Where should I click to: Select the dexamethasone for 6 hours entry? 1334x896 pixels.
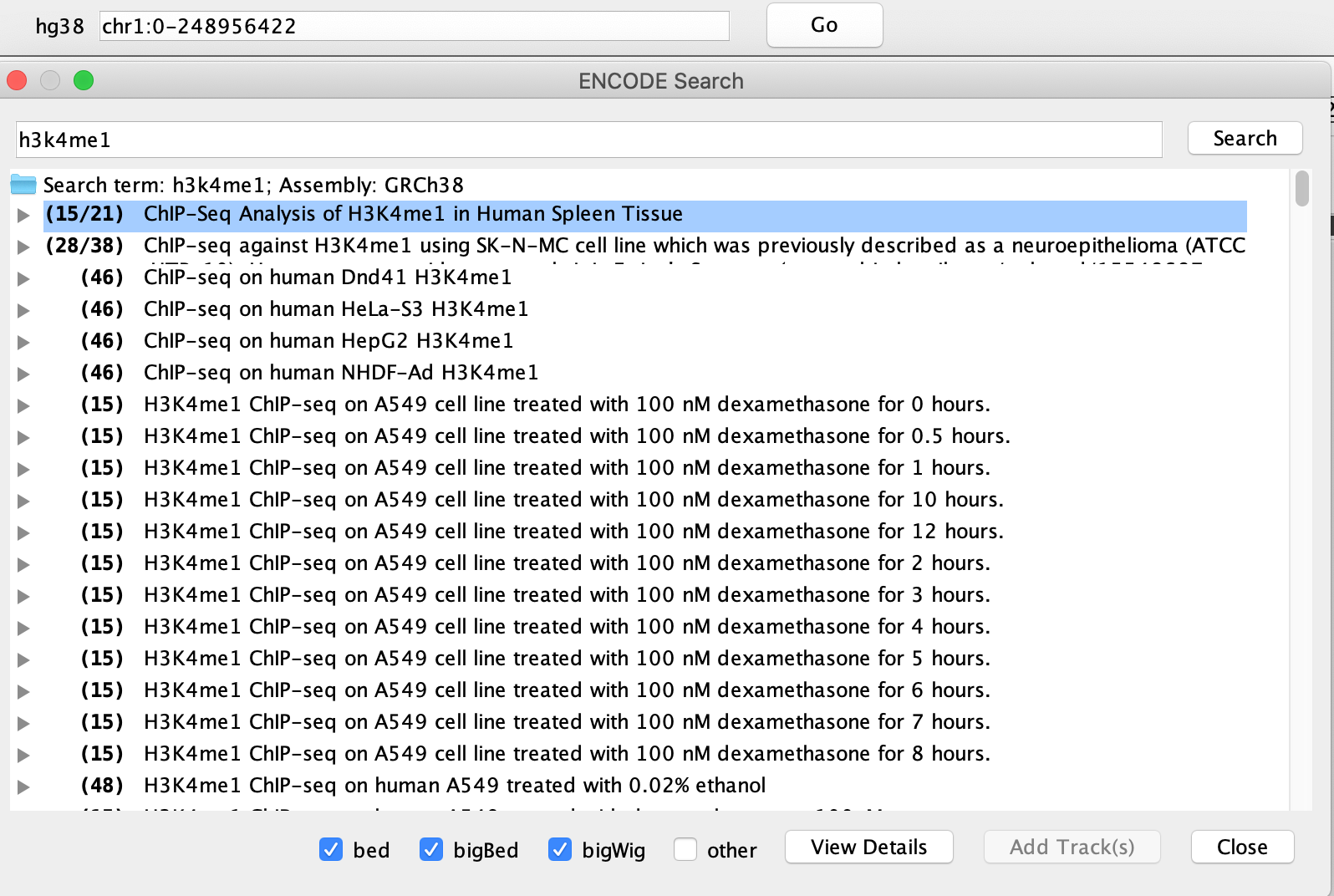click(567, 690)
